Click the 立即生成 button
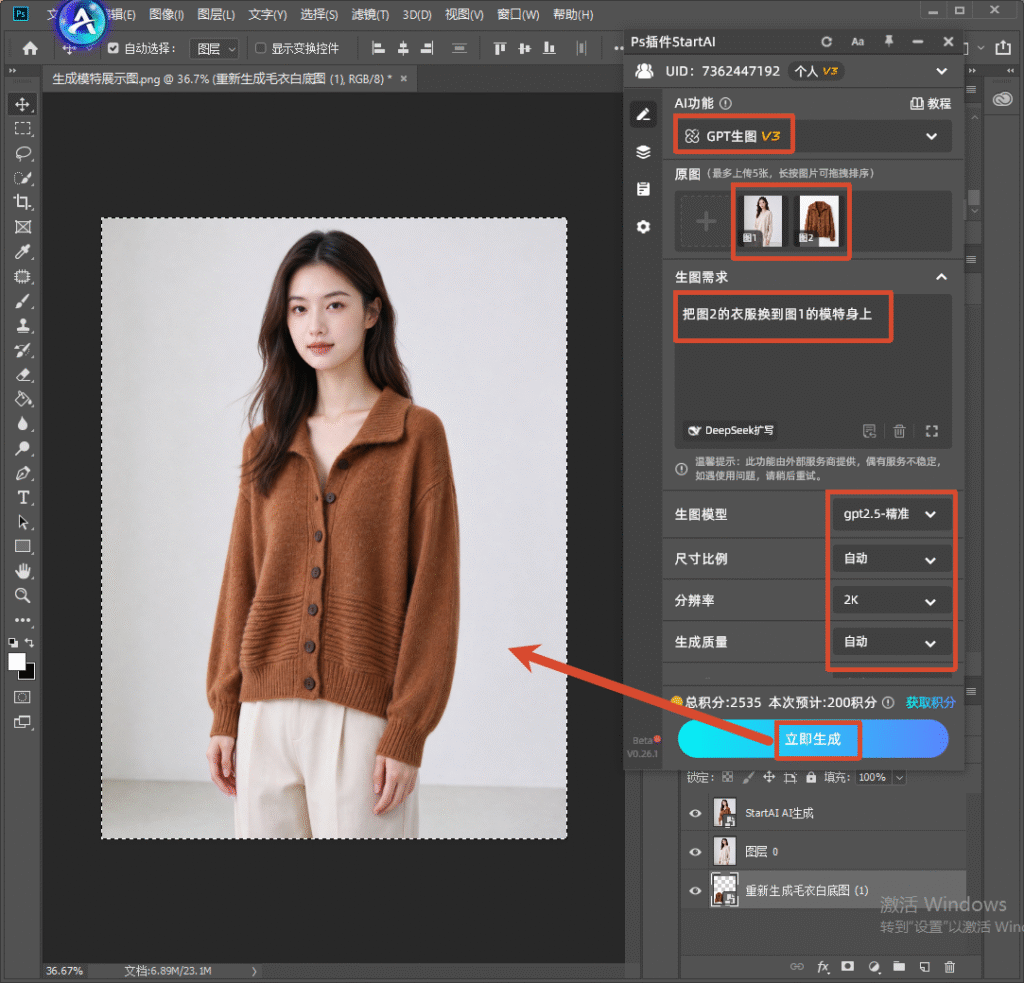Viewport: 1024px width, 983px height. tap(812, 739)
